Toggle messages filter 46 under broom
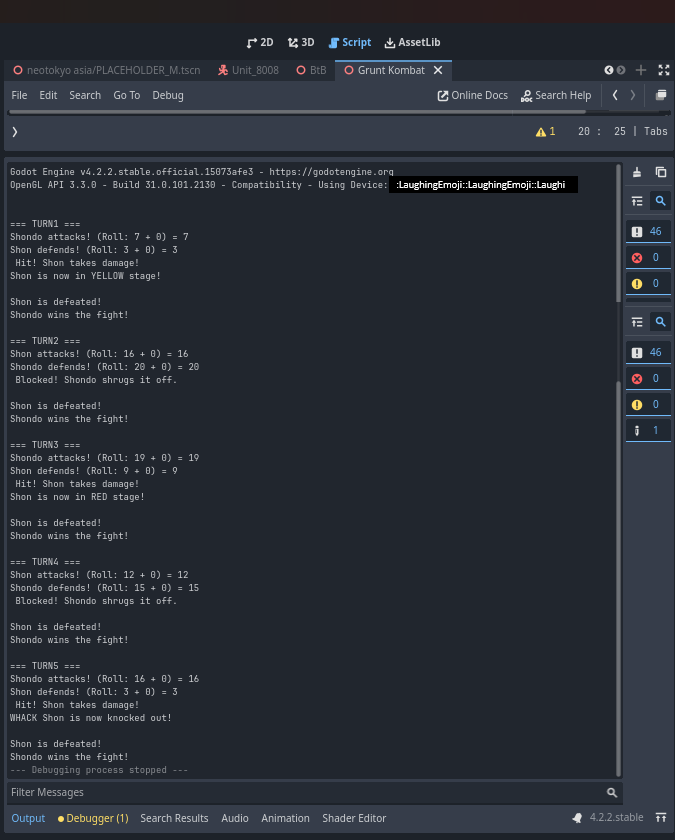The image size is (675, 840). (x=648, y=231)
